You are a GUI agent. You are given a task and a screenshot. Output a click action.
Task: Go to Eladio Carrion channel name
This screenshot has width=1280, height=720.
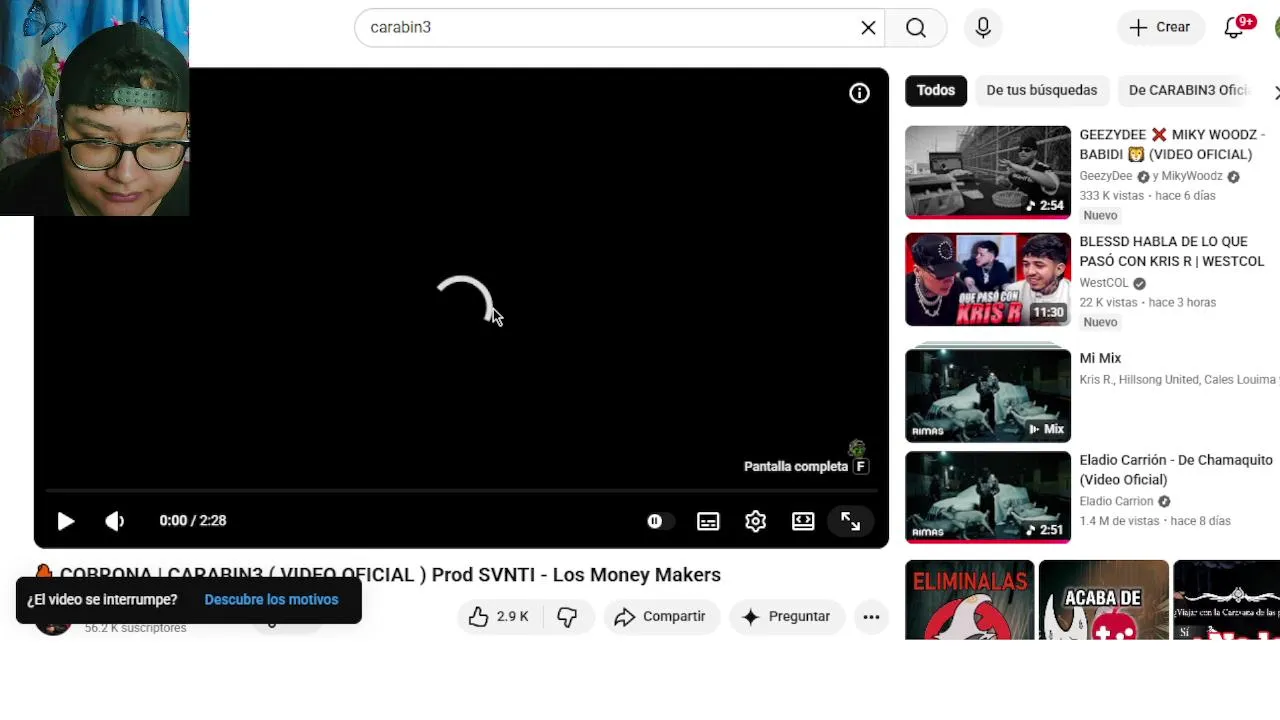pyautogui.click(x=1116, y=501)
